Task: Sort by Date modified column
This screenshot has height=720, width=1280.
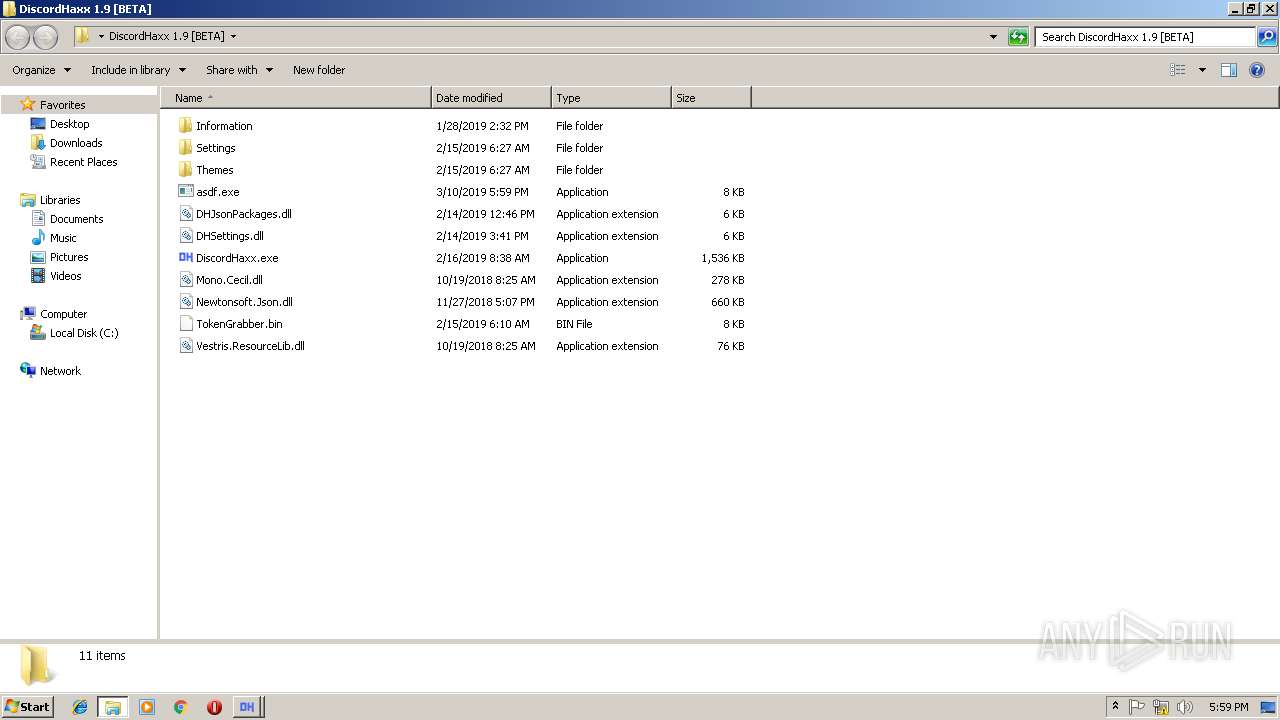Action: pyautogui.click(x=491, y=98)
